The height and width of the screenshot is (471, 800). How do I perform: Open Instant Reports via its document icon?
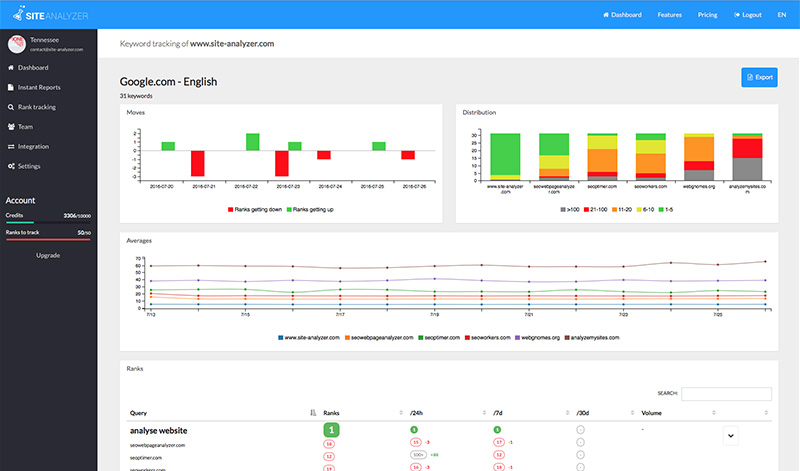pos(11,87)
